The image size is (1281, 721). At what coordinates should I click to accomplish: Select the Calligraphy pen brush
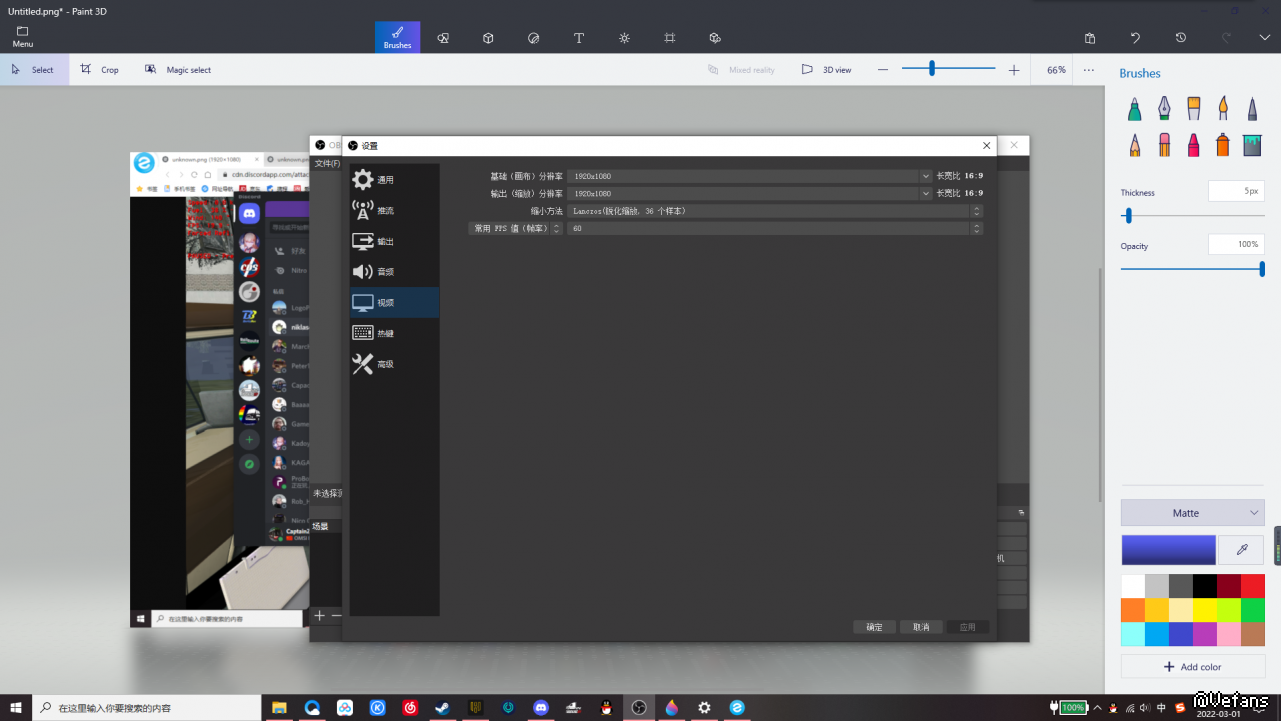[1164, 109]
